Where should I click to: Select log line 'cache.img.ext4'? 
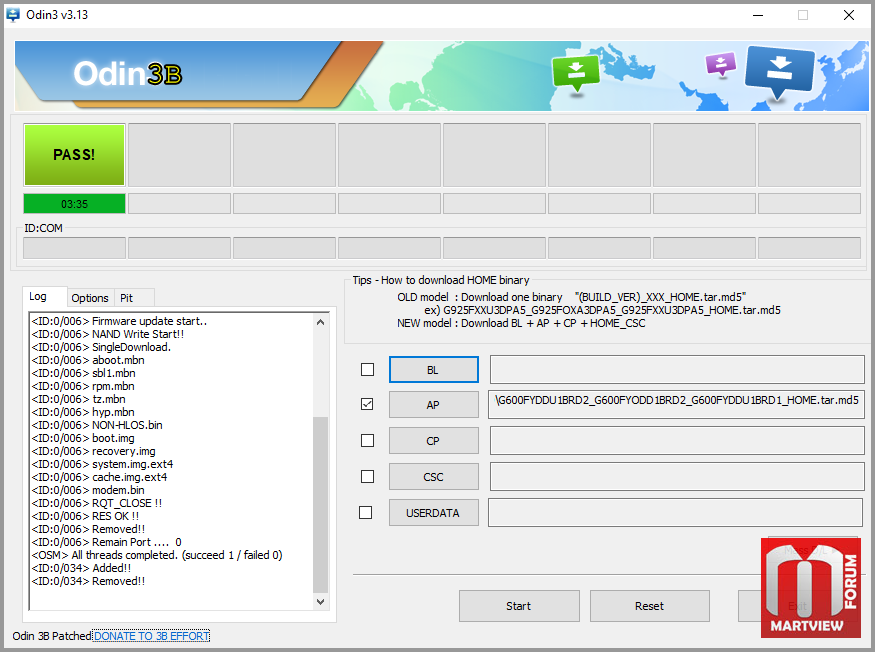point(100,477)
